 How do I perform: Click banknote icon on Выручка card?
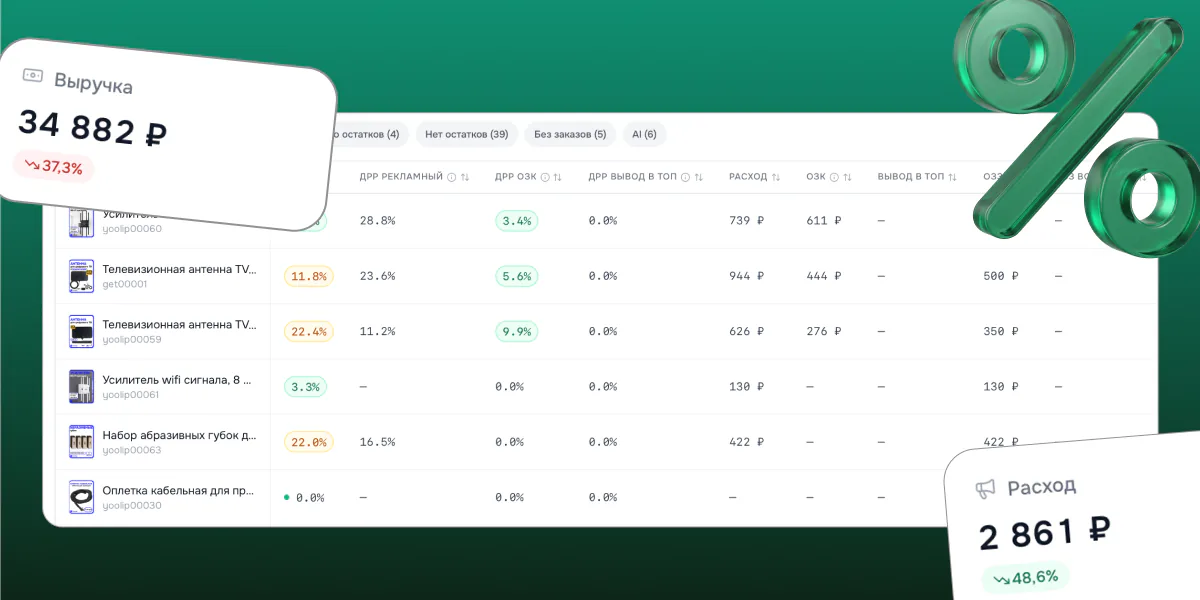(x=33, y=75)
